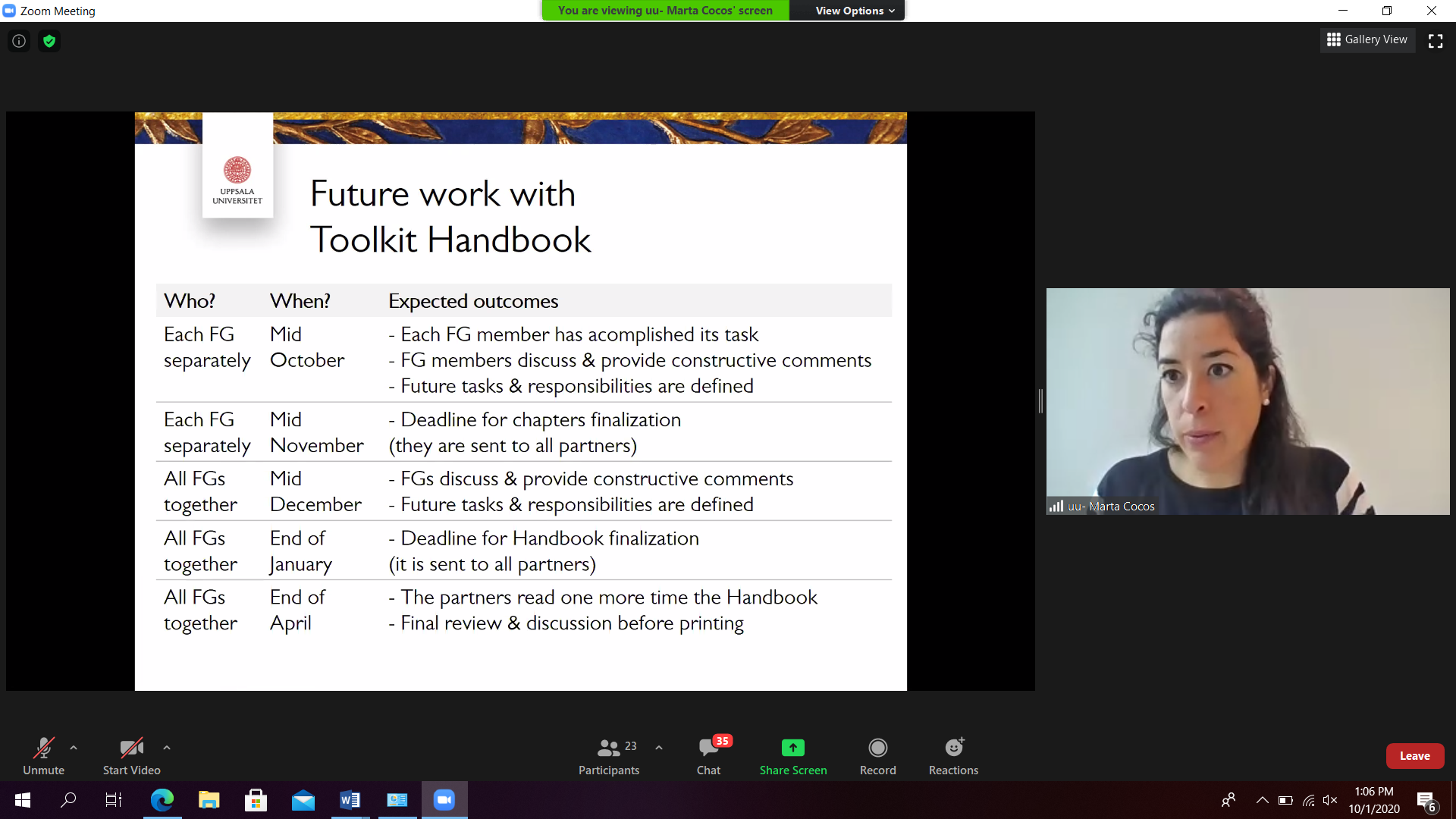Viewport: 1456px width, 819px height.
Task: Open Chat with 35 unread messages
Action: click(709, 756)
